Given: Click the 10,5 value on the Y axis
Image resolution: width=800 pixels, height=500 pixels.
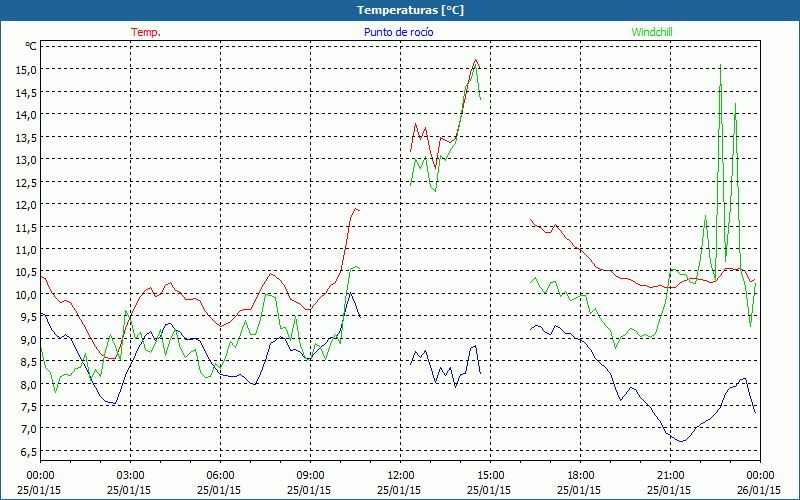Looking at the screenshot, I should tap(27, 272).
